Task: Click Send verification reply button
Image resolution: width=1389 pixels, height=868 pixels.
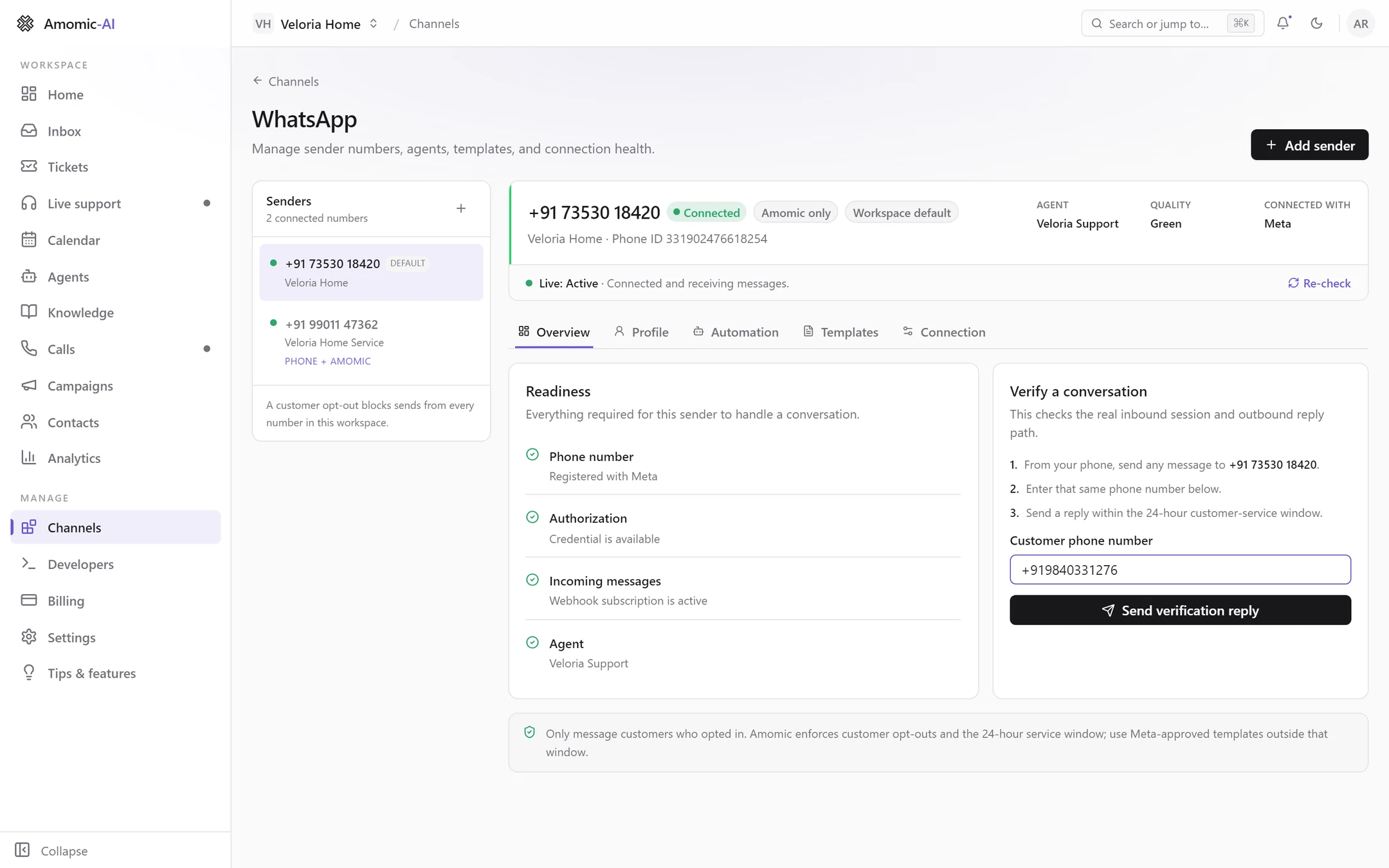Action: tap(1180, 610)
